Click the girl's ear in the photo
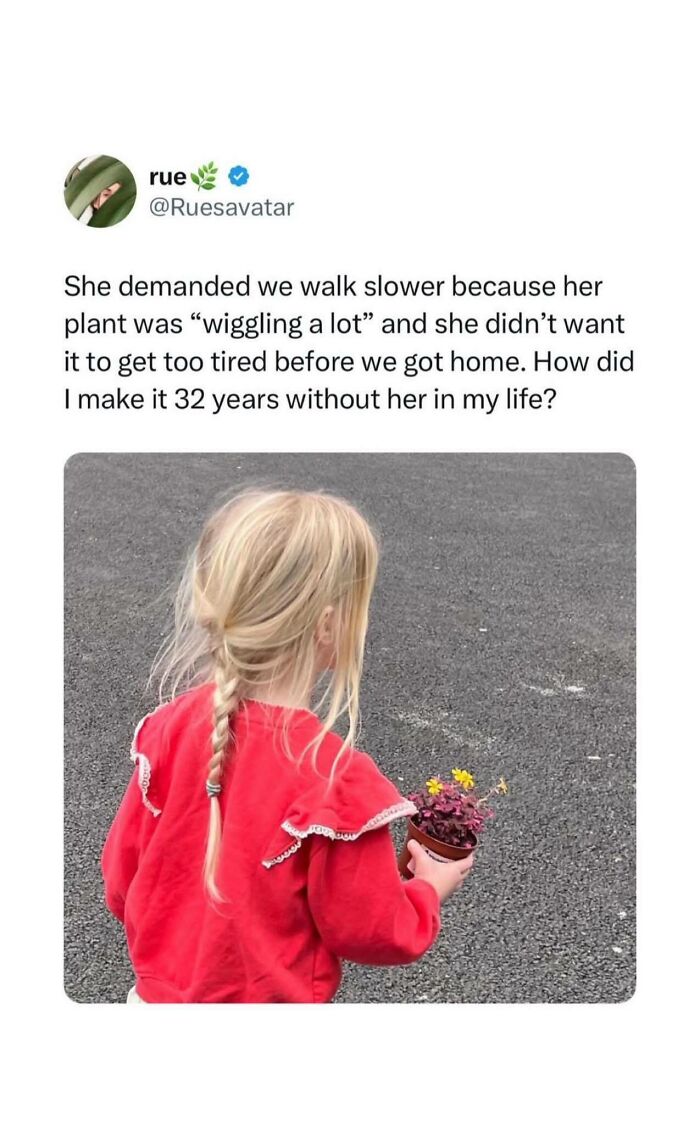 pos(326,626)
